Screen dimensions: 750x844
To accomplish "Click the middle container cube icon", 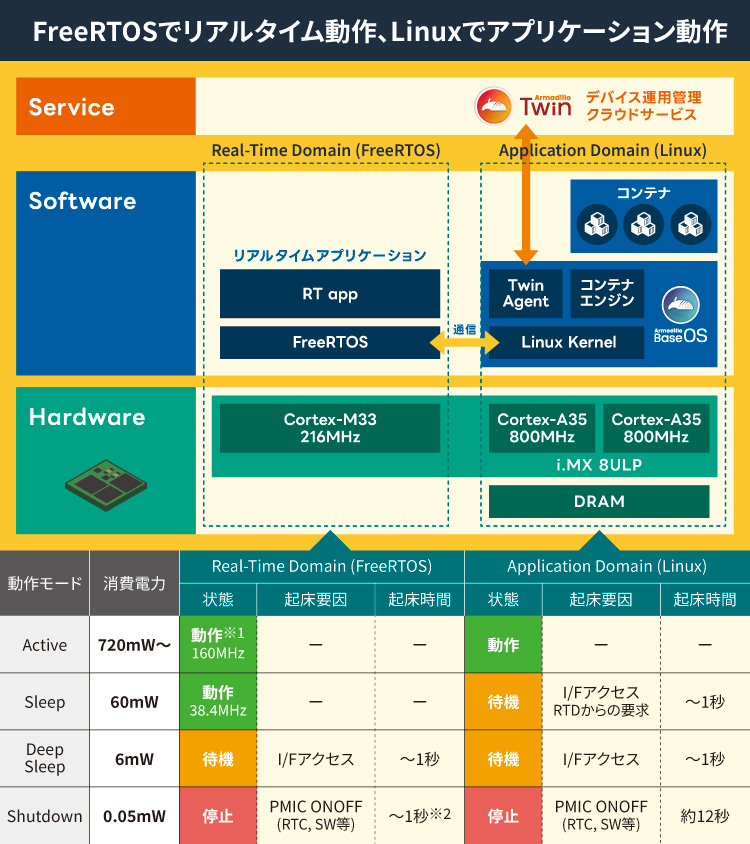I will tap(643, 224).
